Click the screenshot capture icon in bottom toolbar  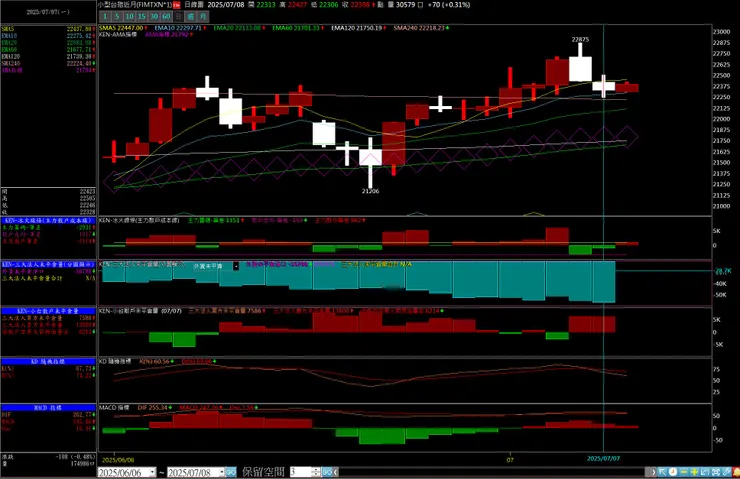point(716,472)
